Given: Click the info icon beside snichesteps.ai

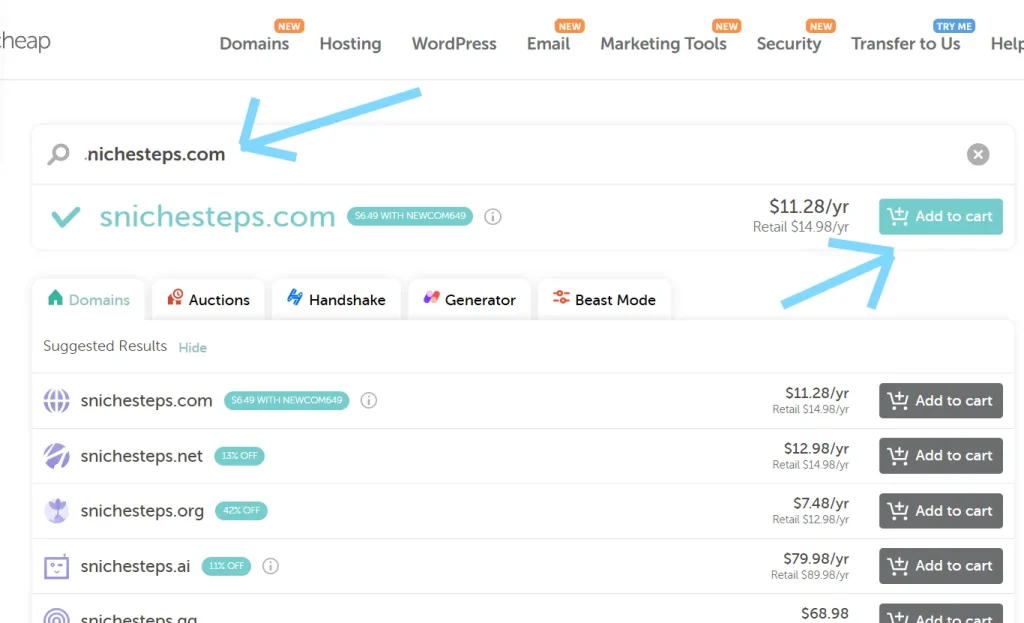Looking at the screenshot, I should (x=270, y=565).
